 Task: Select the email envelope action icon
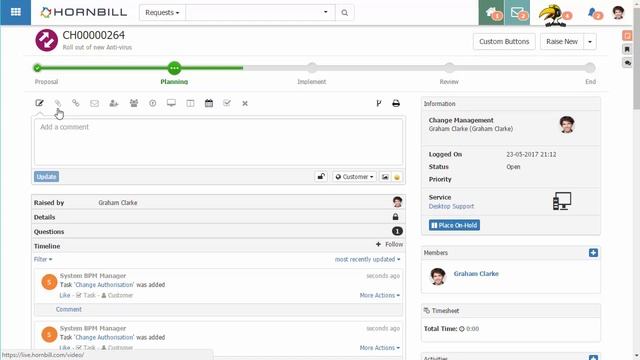click(94, 103)
